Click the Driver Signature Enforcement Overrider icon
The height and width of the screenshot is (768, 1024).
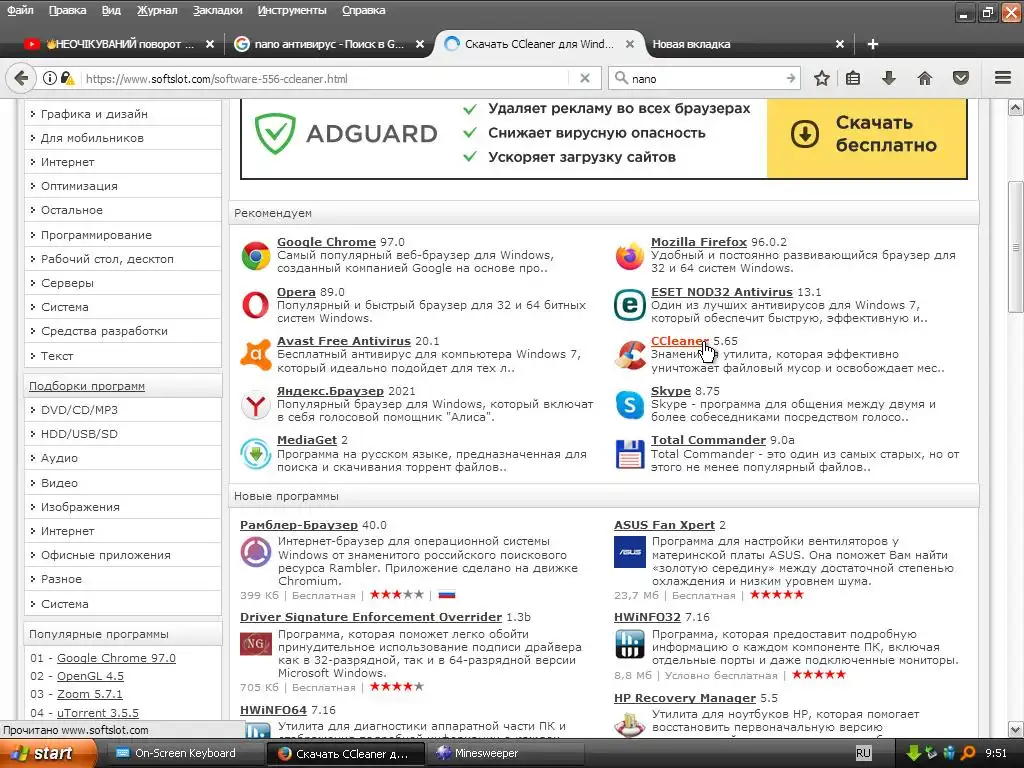click(x=255, y=644)
